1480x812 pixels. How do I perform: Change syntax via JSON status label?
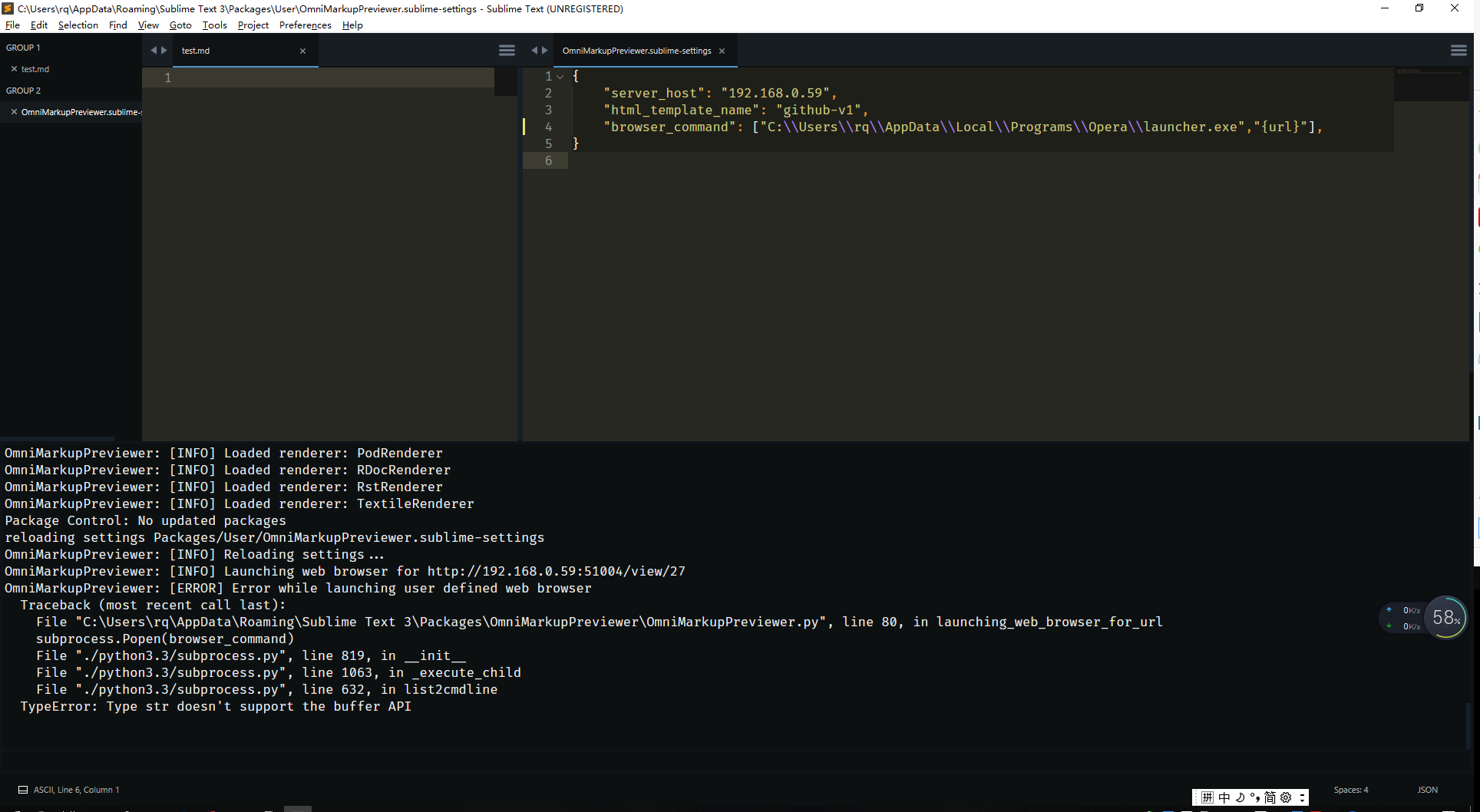coord(1428,790)
